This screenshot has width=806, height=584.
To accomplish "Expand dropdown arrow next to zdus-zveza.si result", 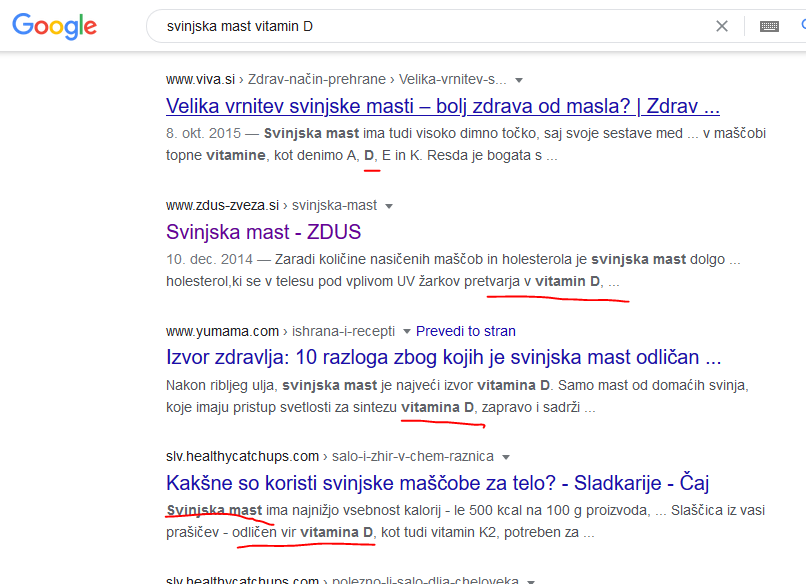I will pyautogui.click(x=389, y=206).
